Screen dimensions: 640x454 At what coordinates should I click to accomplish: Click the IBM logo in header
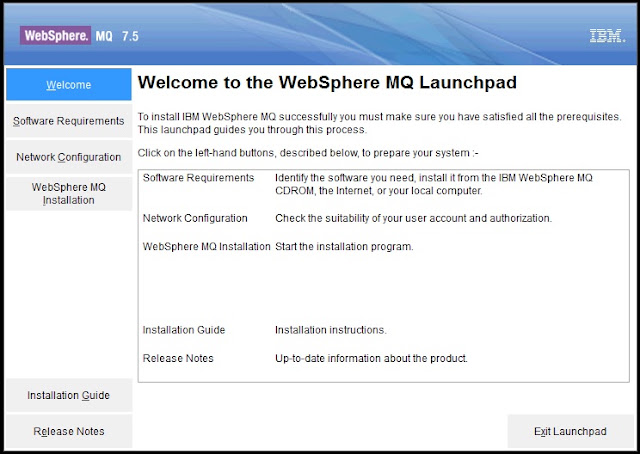607,36
